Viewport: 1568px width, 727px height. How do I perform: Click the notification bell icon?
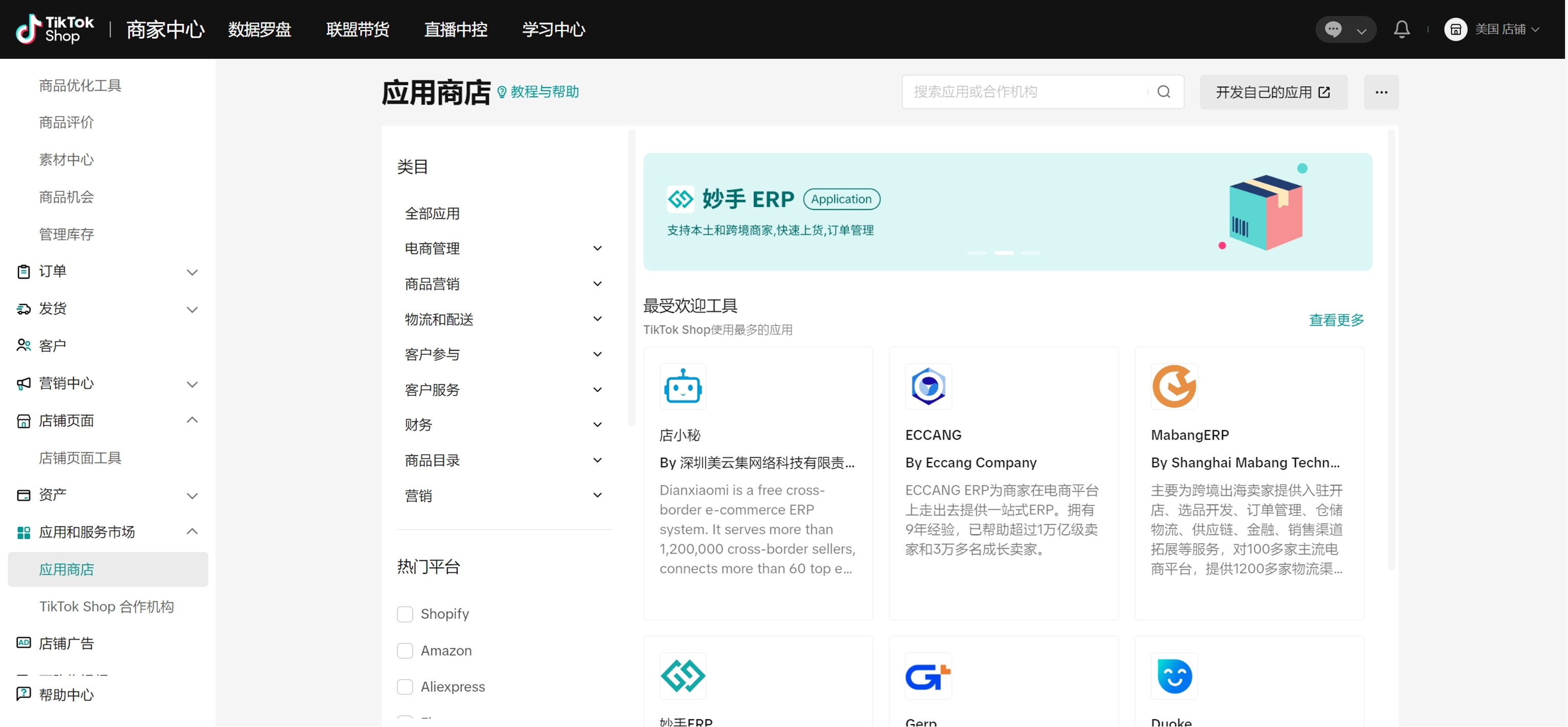point(1401,29)
